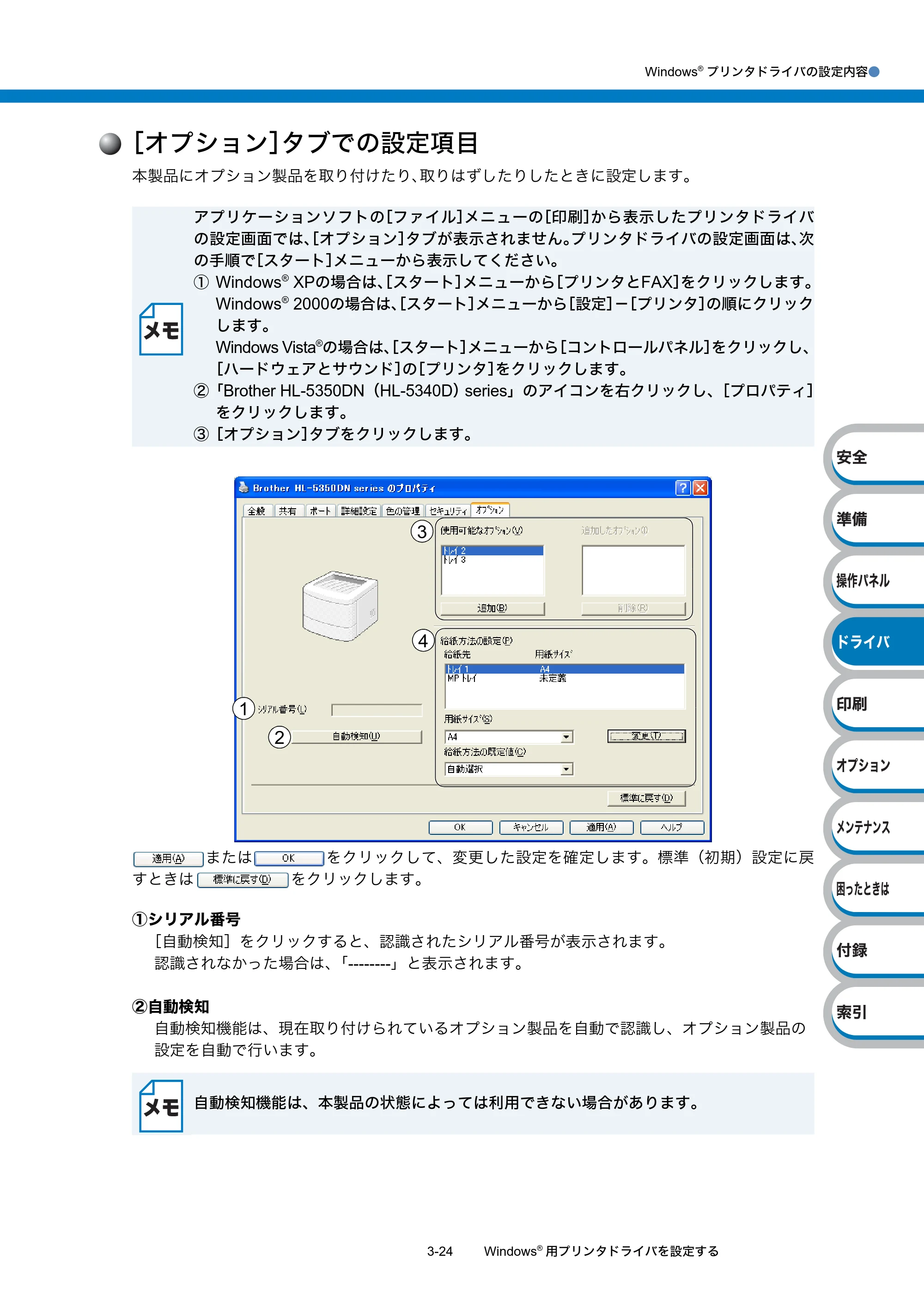This screenshot has width=924, height=1308.
Task: Click 適用(A) in the dialog
Action: tap(602, 827)
